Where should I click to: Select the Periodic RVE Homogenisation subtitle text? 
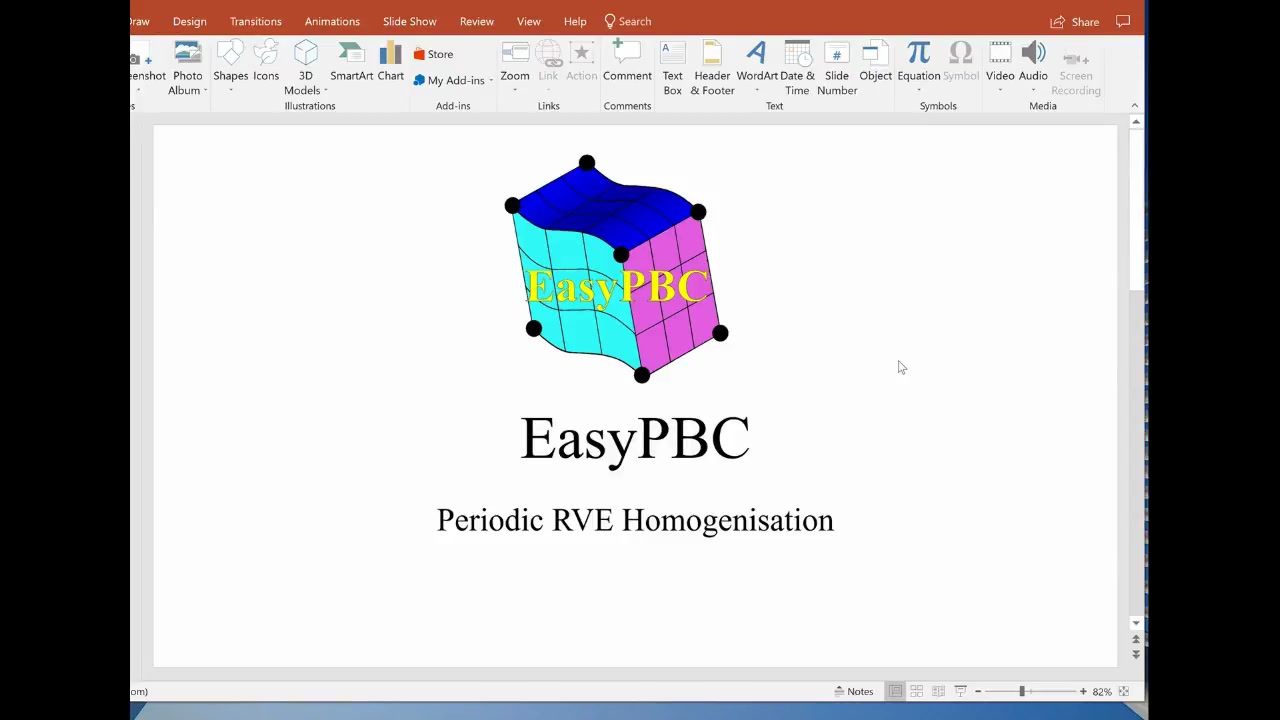click(635, 520)
